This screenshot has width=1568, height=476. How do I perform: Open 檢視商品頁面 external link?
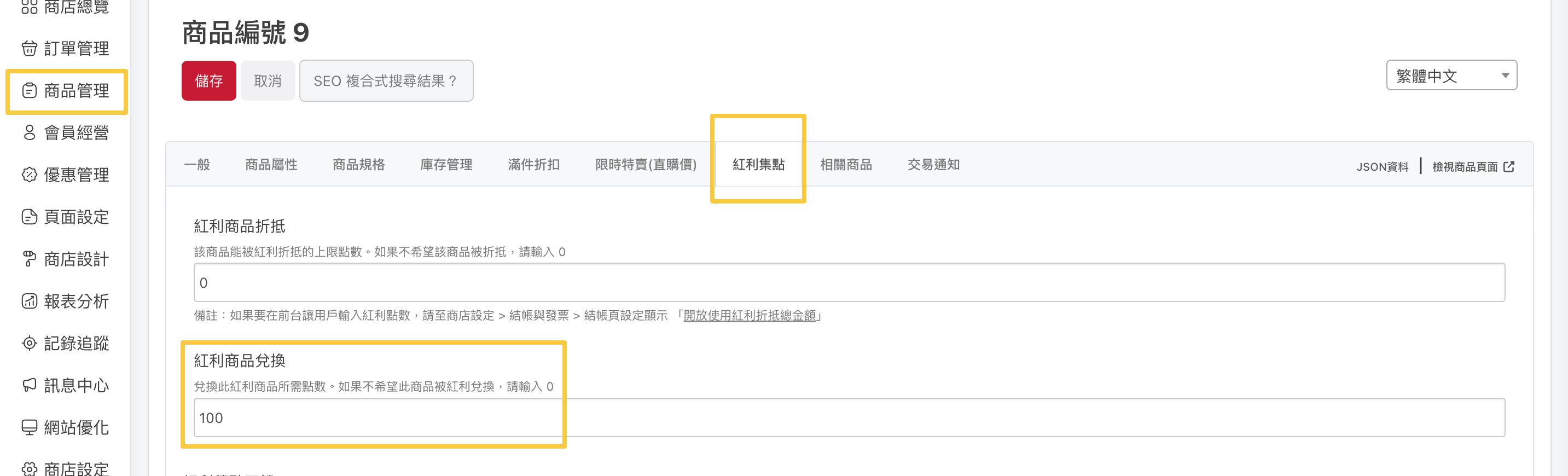[1472, 167]
